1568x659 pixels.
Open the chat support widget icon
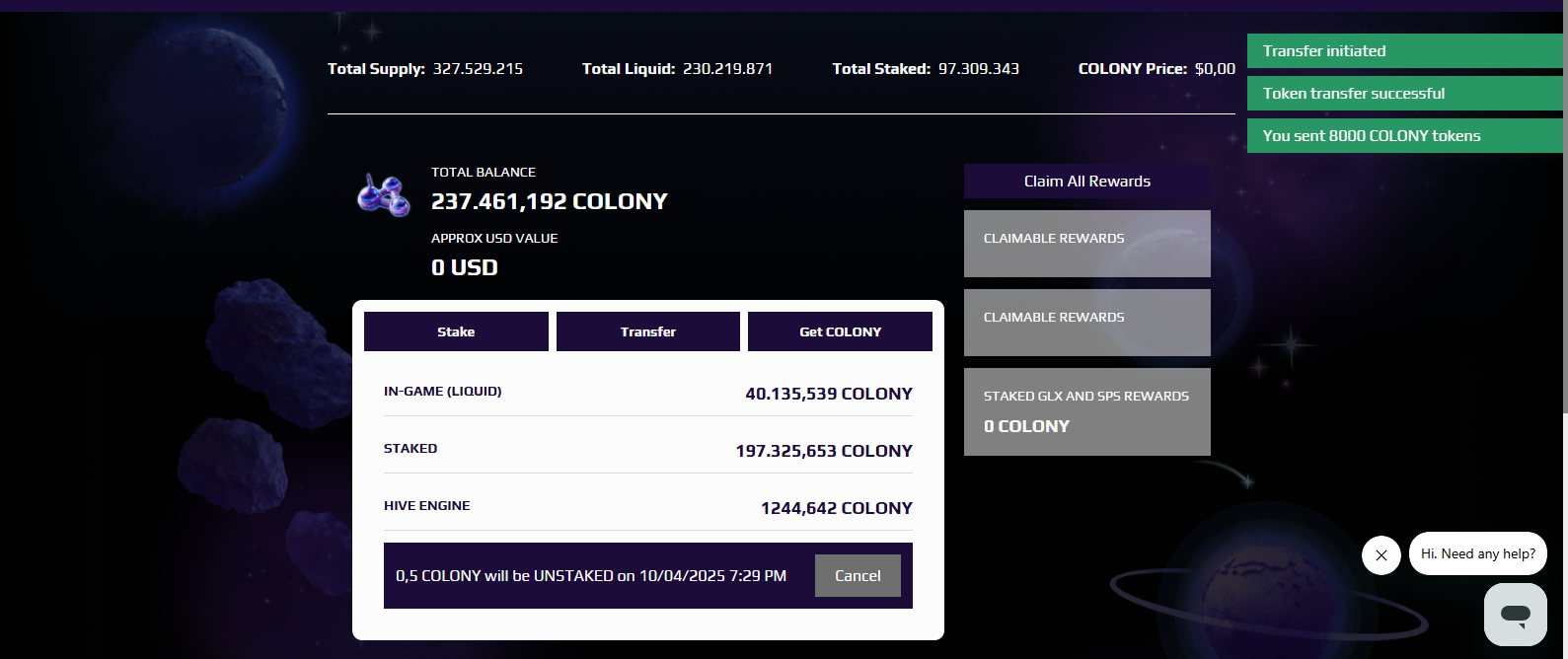pos(1516,615)
